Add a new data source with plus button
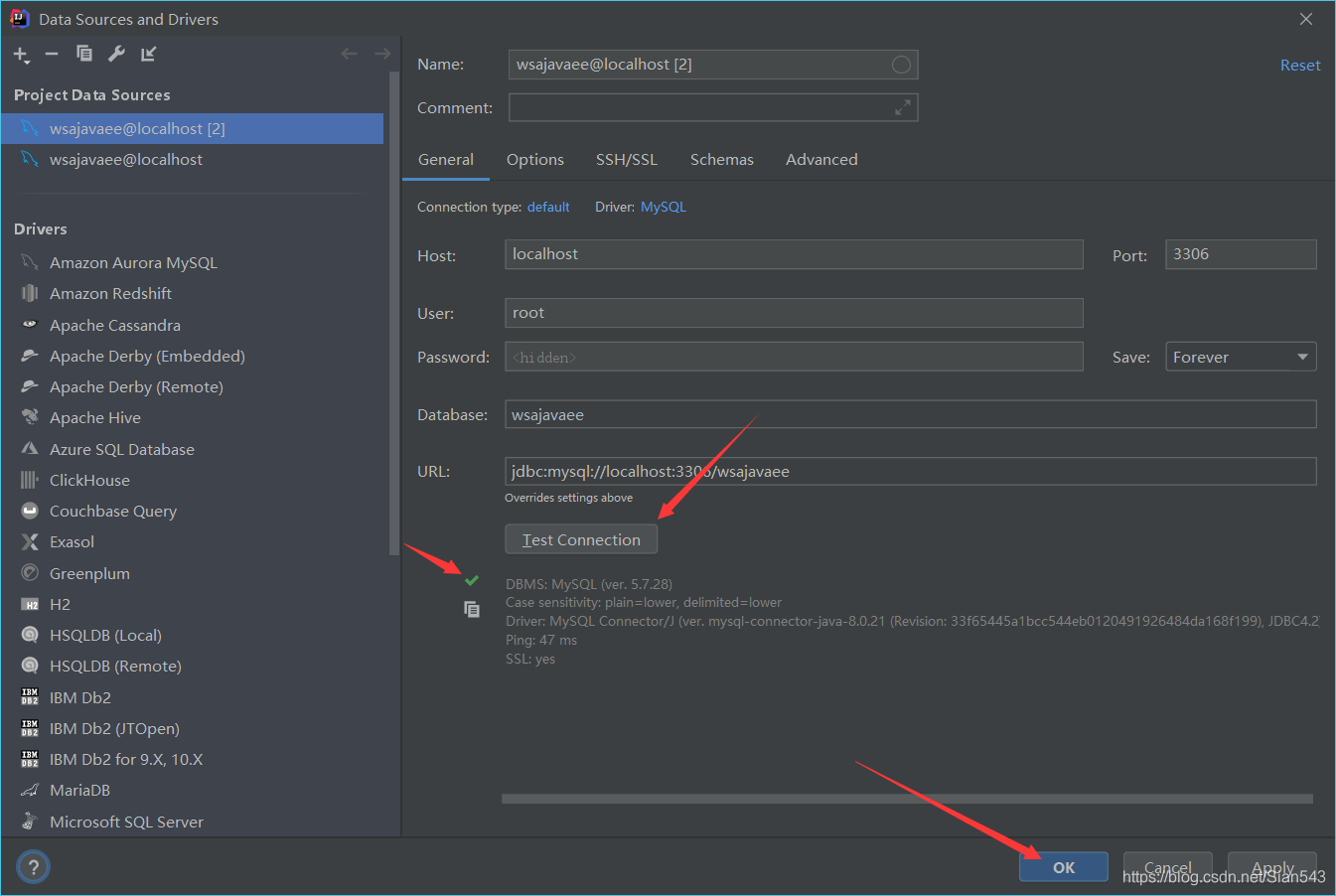Screen dimensions: 1336x896 pos(21,55)
